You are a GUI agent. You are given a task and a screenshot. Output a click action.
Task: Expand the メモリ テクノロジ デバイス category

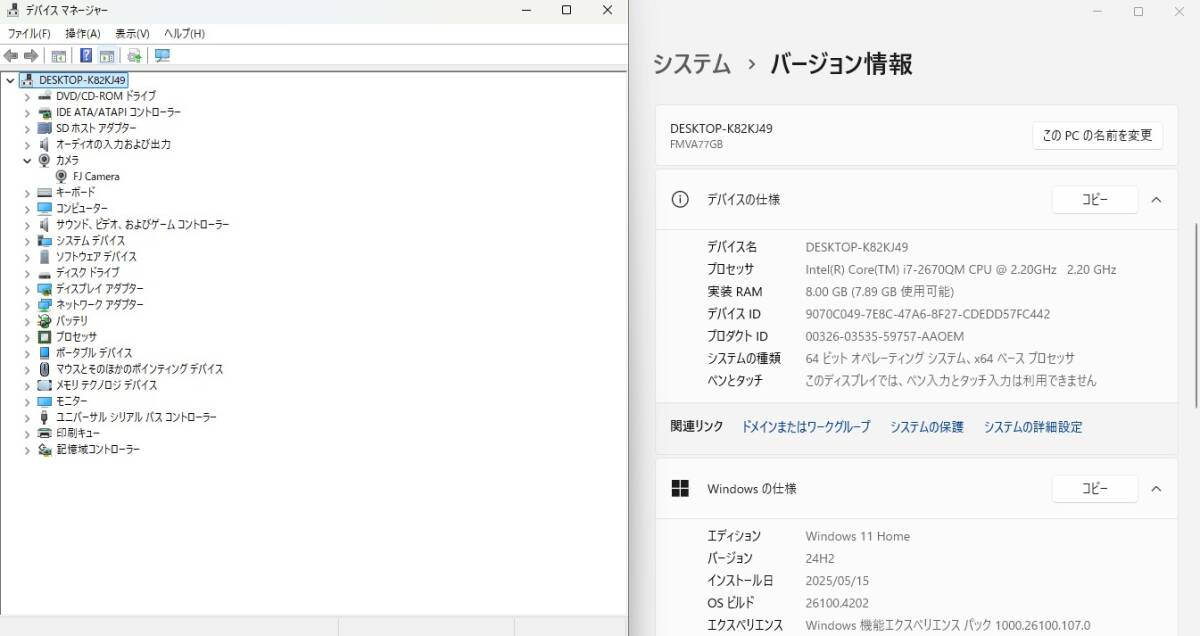pyautogui.click(x=27, y=385)
